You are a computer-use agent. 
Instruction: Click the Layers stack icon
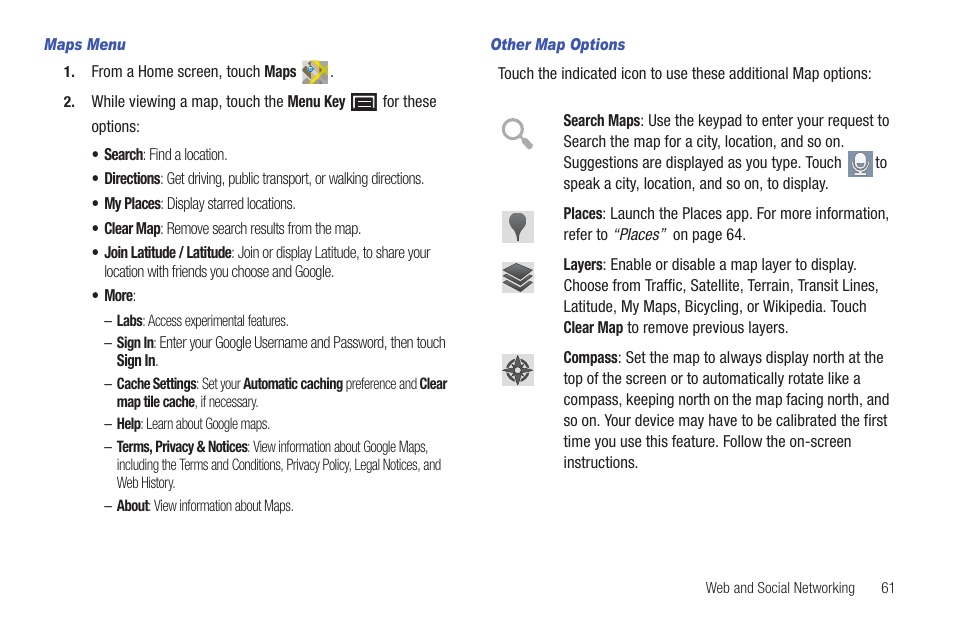click(518, 278)
